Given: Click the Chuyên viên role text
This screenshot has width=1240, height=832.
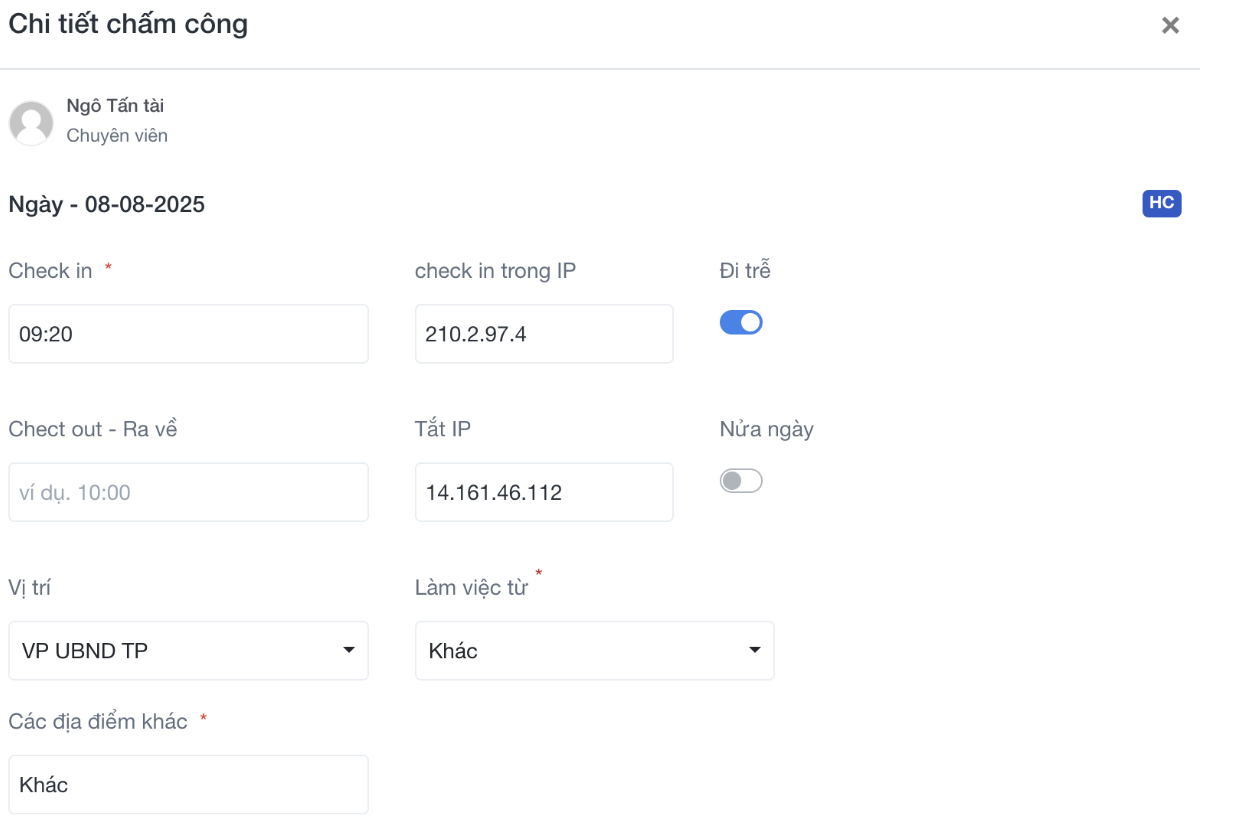Looking at the screenshot, I should (117, 136).
